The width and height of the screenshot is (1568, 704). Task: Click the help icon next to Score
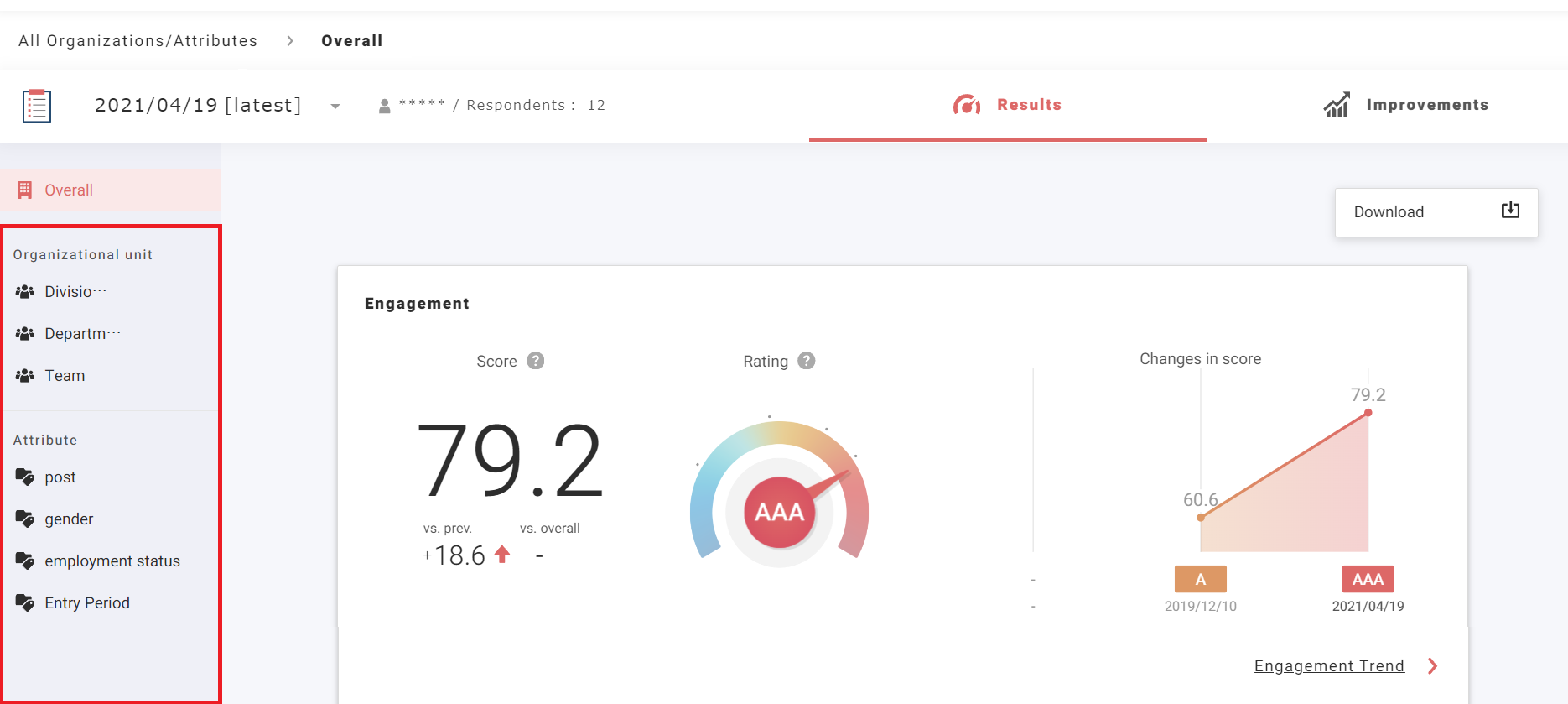(x=535, y=361)
